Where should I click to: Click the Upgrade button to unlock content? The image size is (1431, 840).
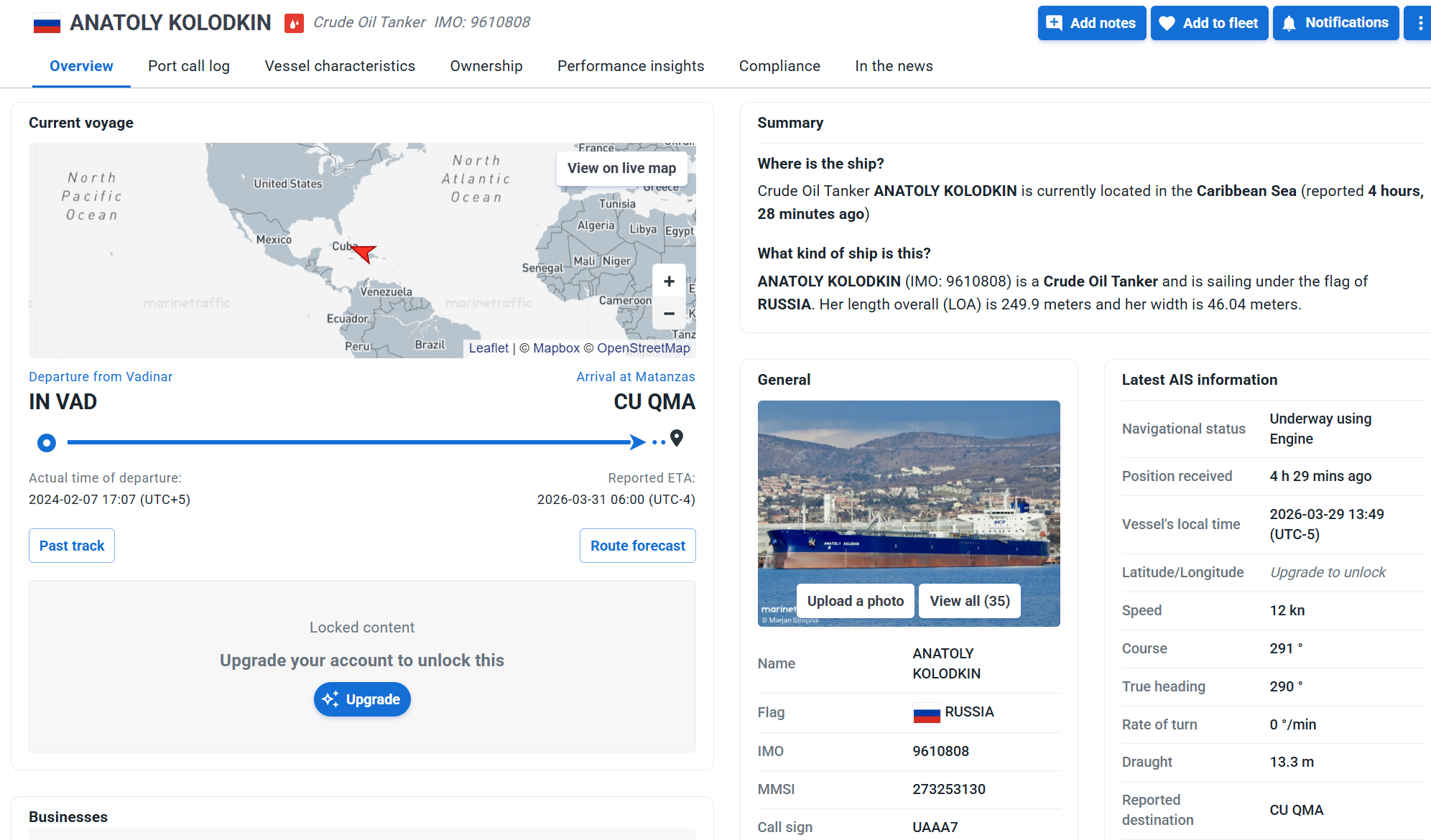point(362,699)
